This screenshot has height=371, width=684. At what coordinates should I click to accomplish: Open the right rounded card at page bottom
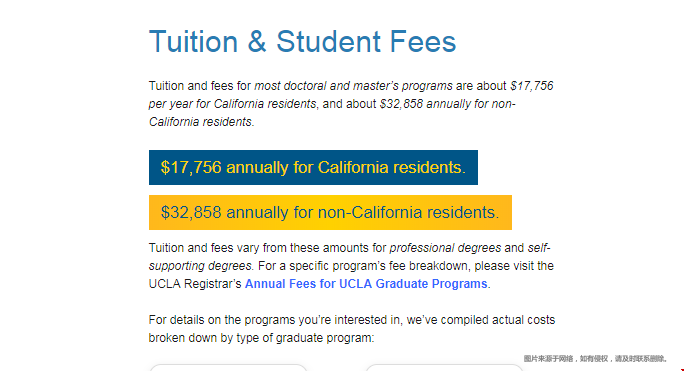coord(444,368)
